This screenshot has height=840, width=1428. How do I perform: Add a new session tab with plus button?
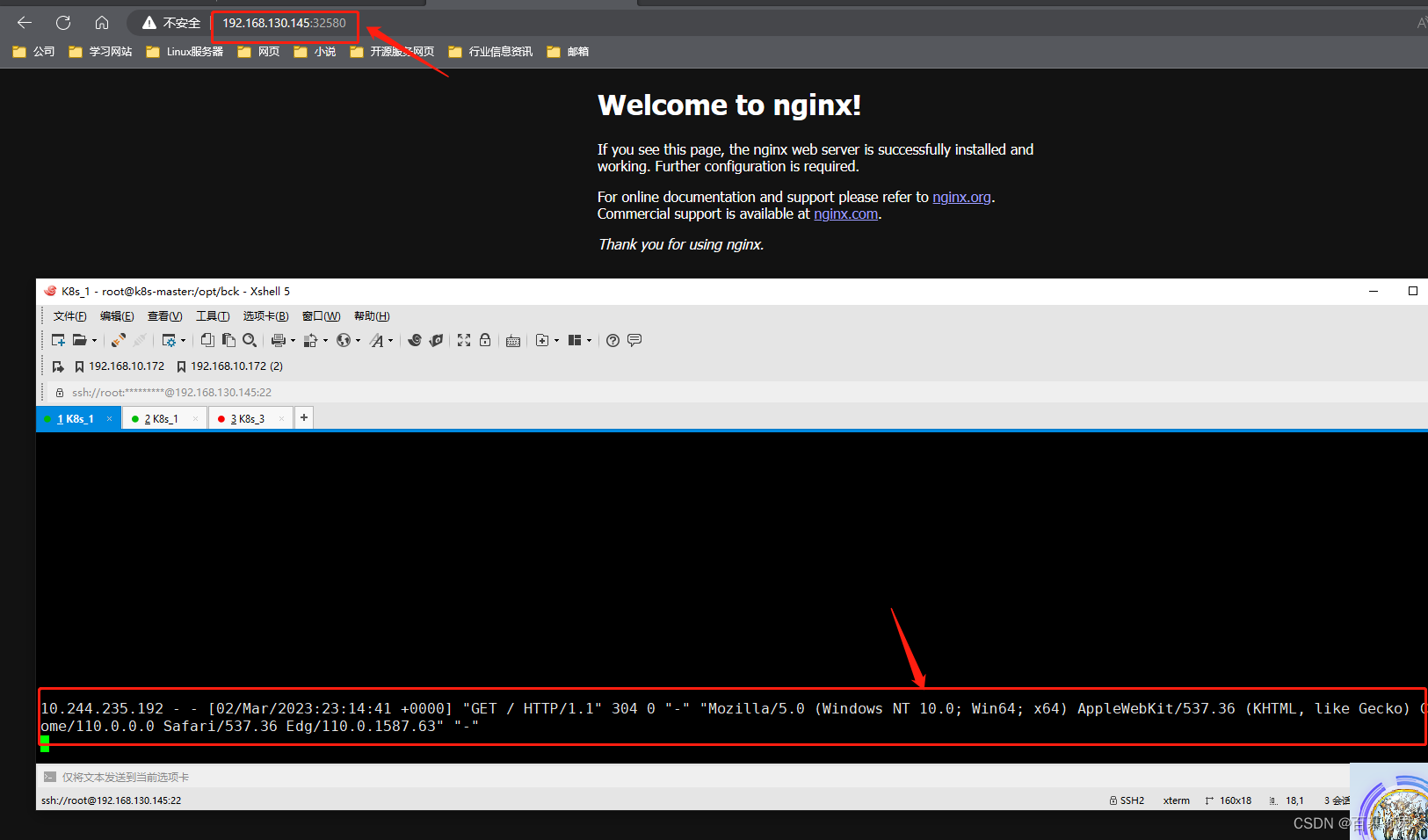coord(304,418)
